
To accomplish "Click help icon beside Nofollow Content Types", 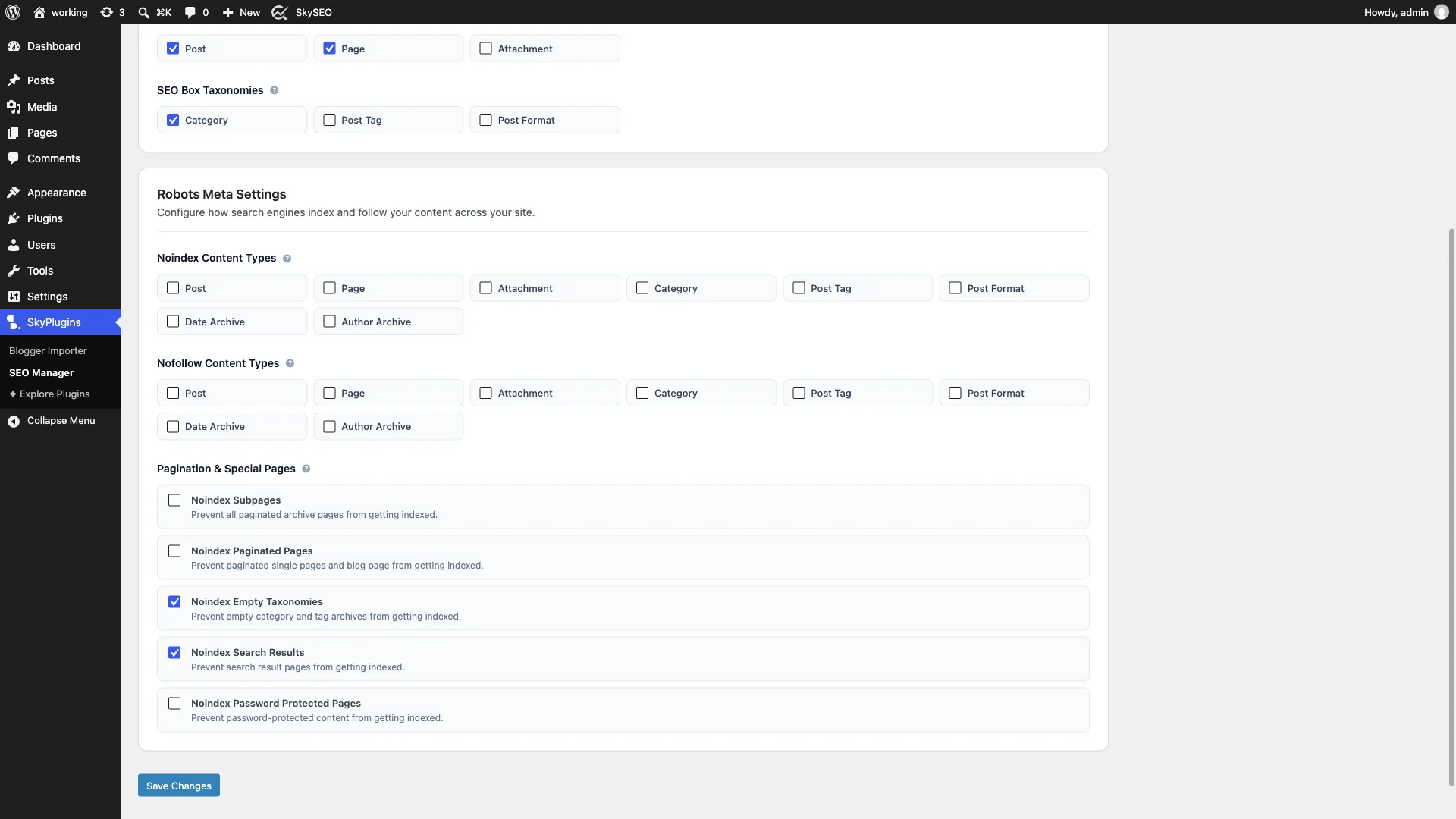I will [x=290, y=363].
